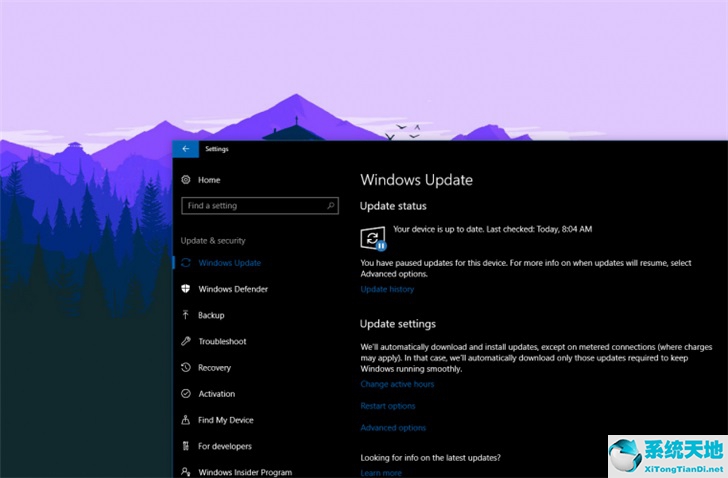Click the paused update status icon
The image size is (728, 478).
[373, 238]
